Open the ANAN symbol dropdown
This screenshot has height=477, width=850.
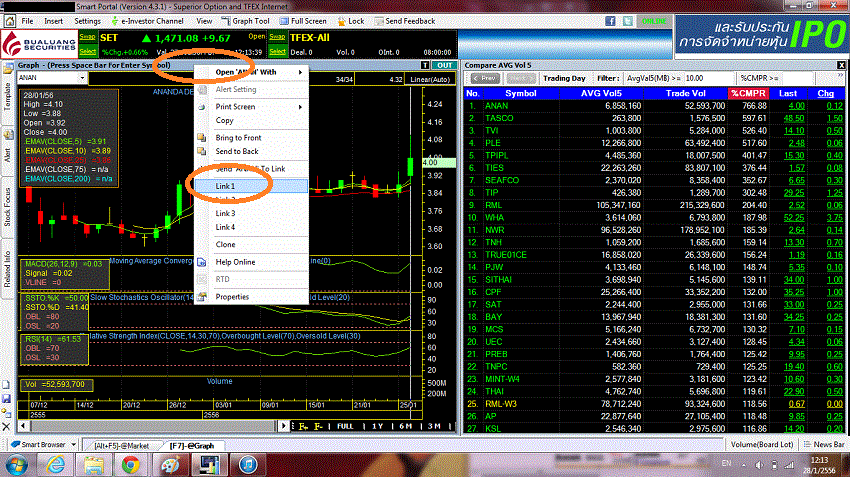click(x=82, y=78)
